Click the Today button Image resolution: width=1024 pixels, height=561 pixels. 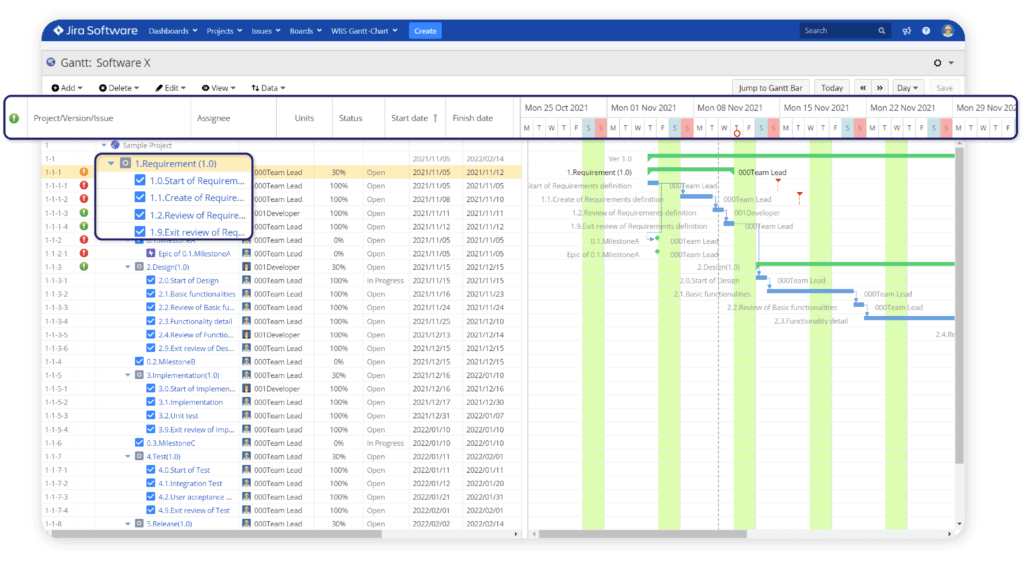click(831, 88)
